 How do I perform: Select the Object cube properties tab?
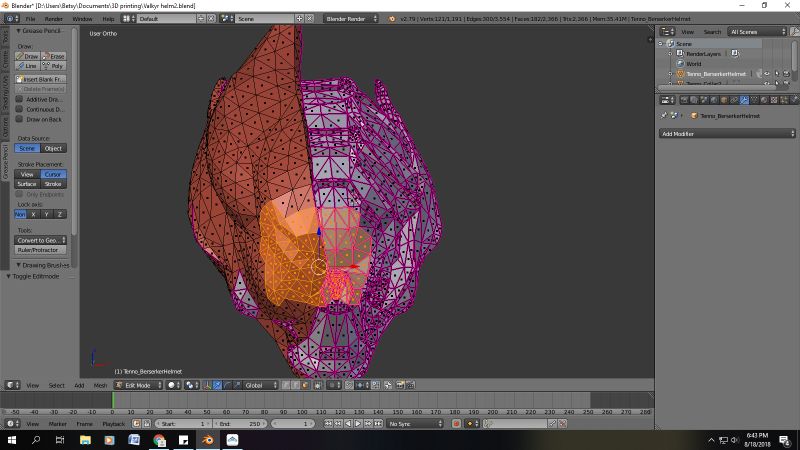click(x=723, y=100)
